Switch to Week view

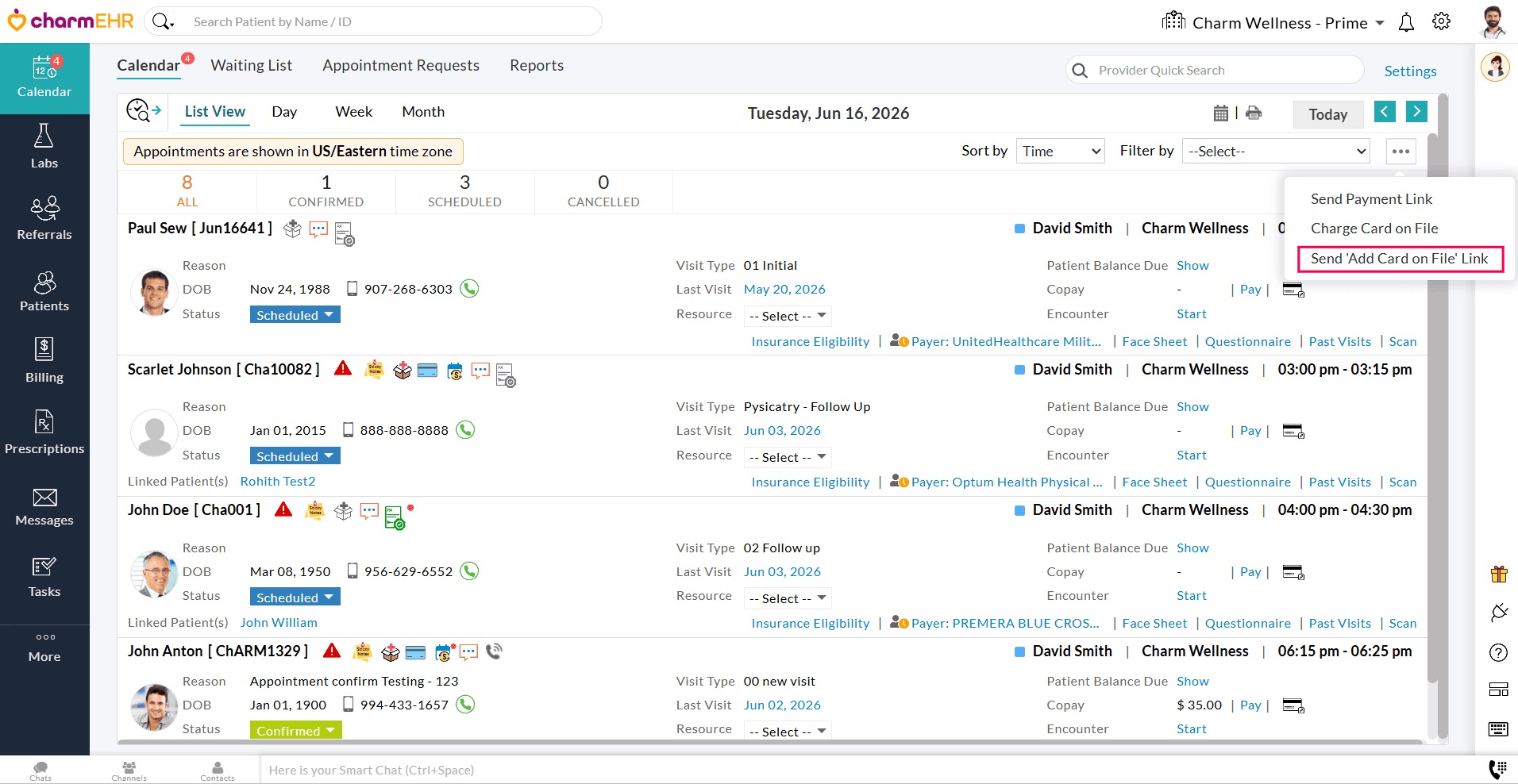tap(354, 112)
